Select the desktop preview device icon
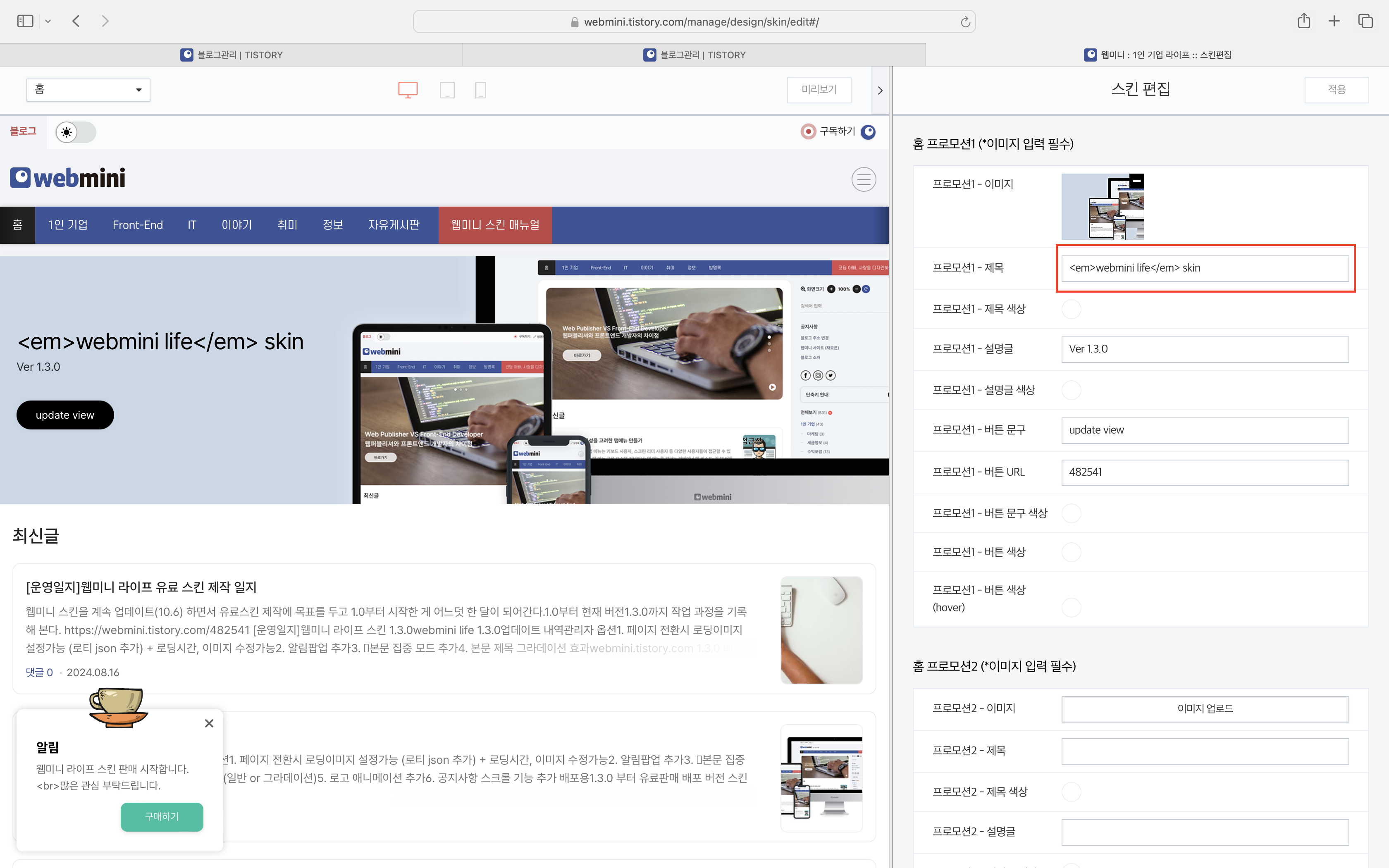This screenshot has height=868, width=1389. coord(408,90)
